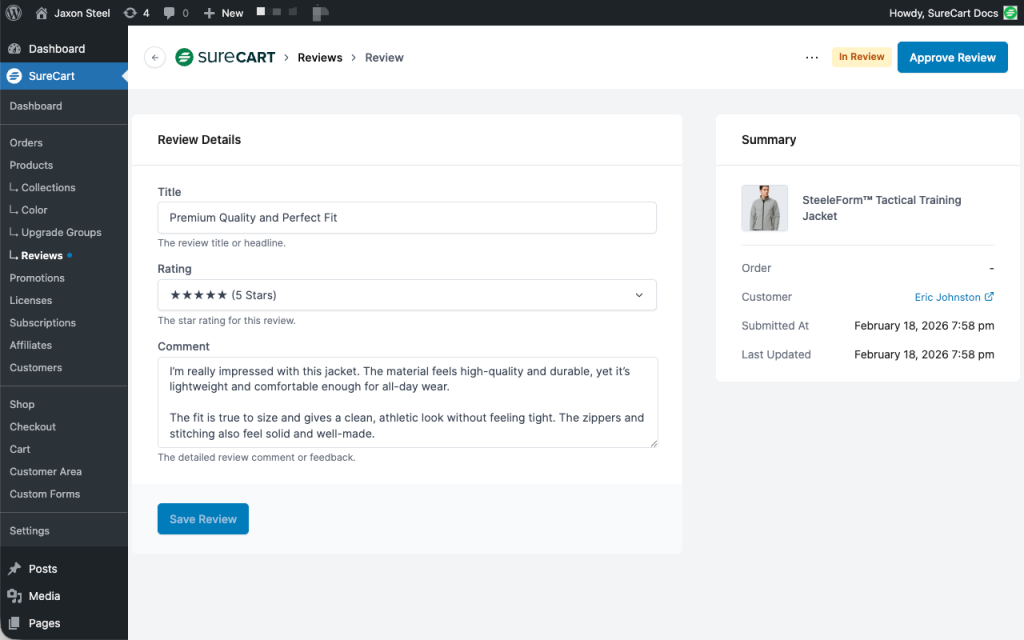
Task: Open the + New content menu
Action: [x=223, y=13]
